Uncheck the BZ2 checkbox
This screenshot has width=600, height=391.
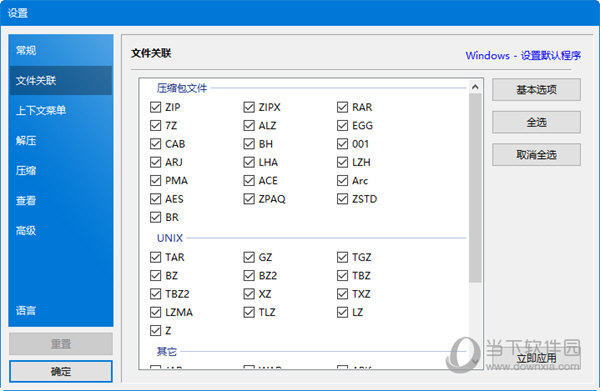pos(249,275)
